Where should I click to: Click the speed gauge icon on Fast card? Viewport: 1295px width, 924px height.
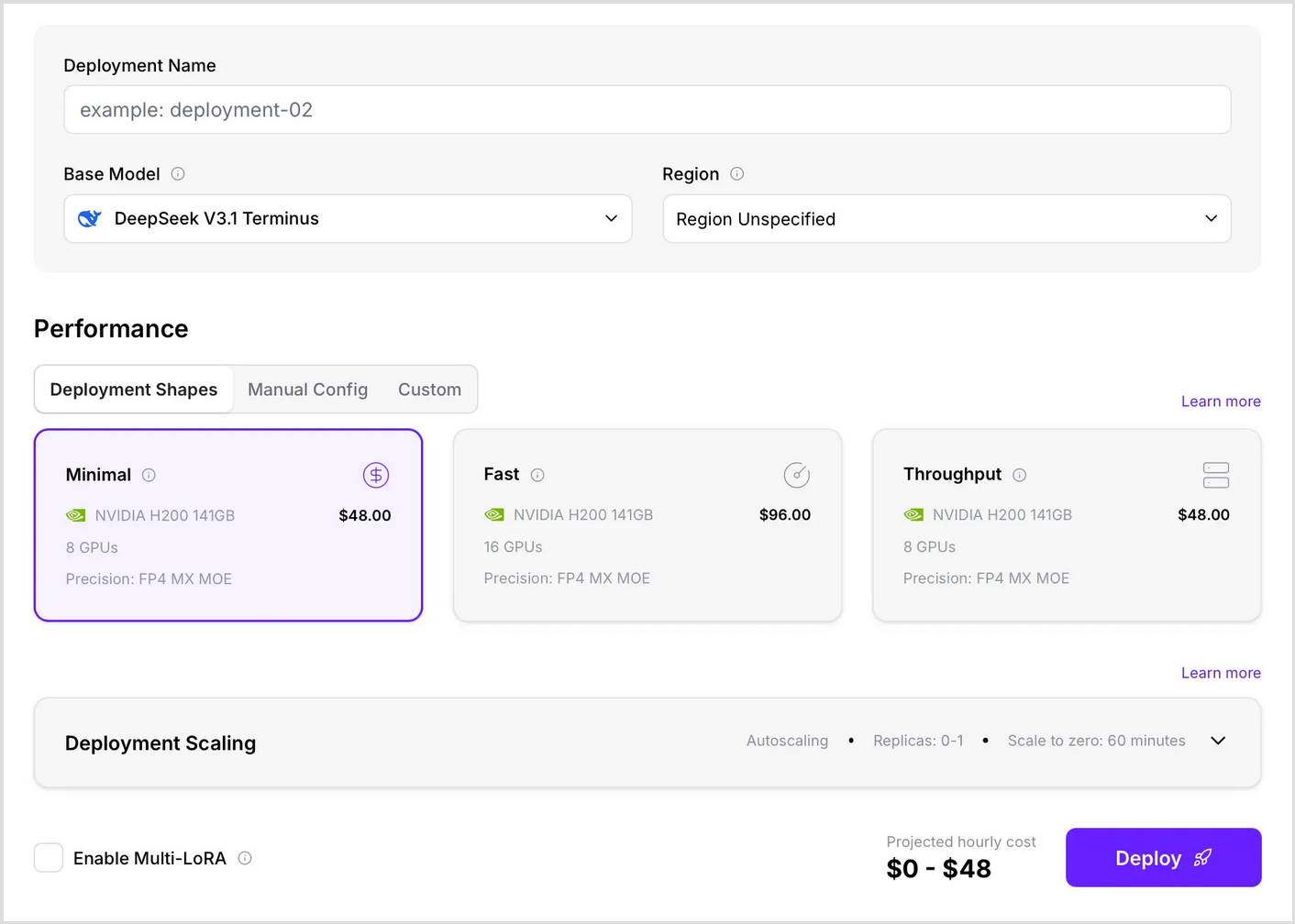pyautogui.click(x=796, y=475)
